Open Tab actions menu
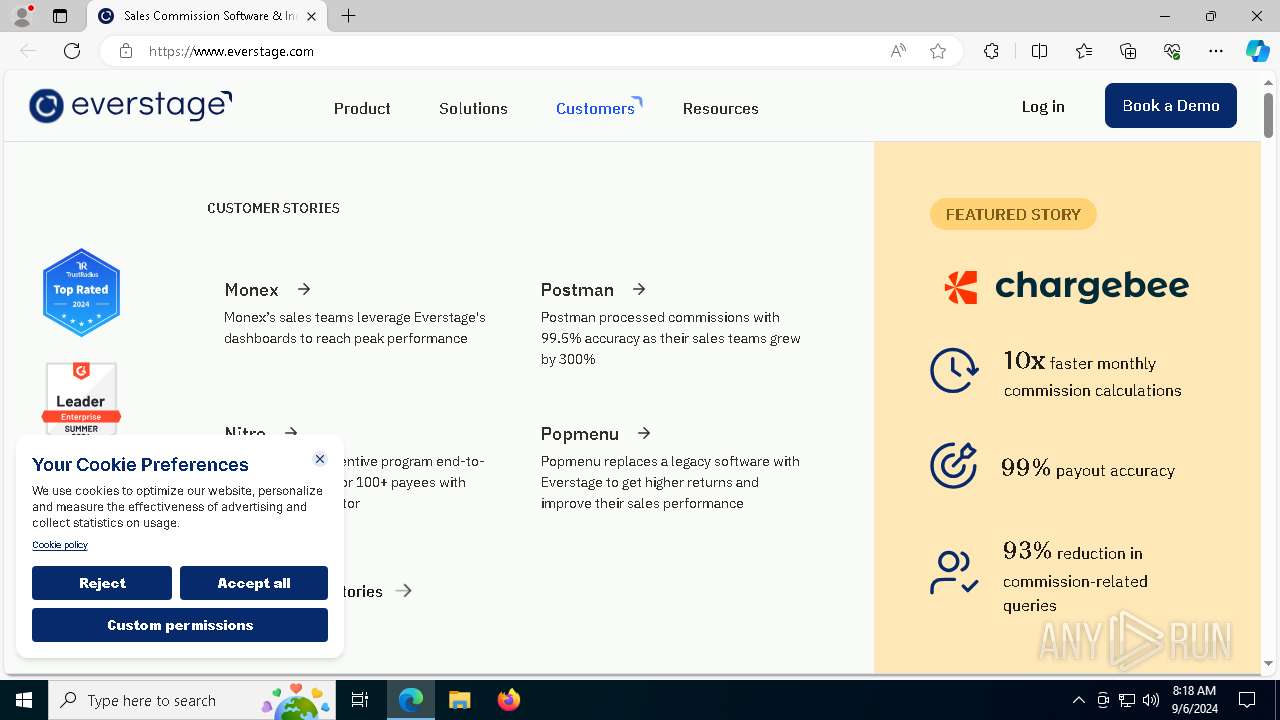Screen dimensions: 1280x720 [x=60, y=16]
